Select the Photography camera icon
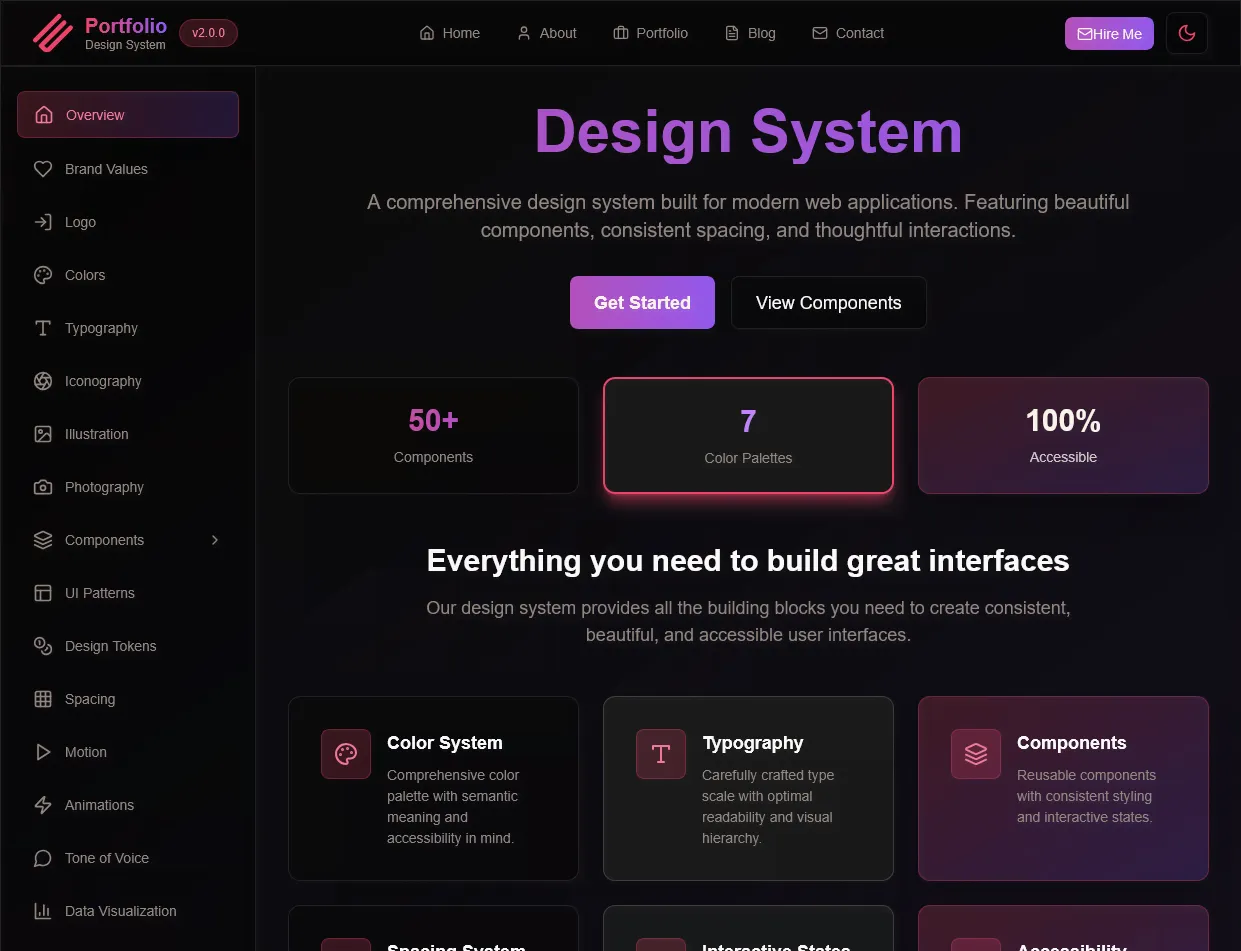 tap(43, 487)
